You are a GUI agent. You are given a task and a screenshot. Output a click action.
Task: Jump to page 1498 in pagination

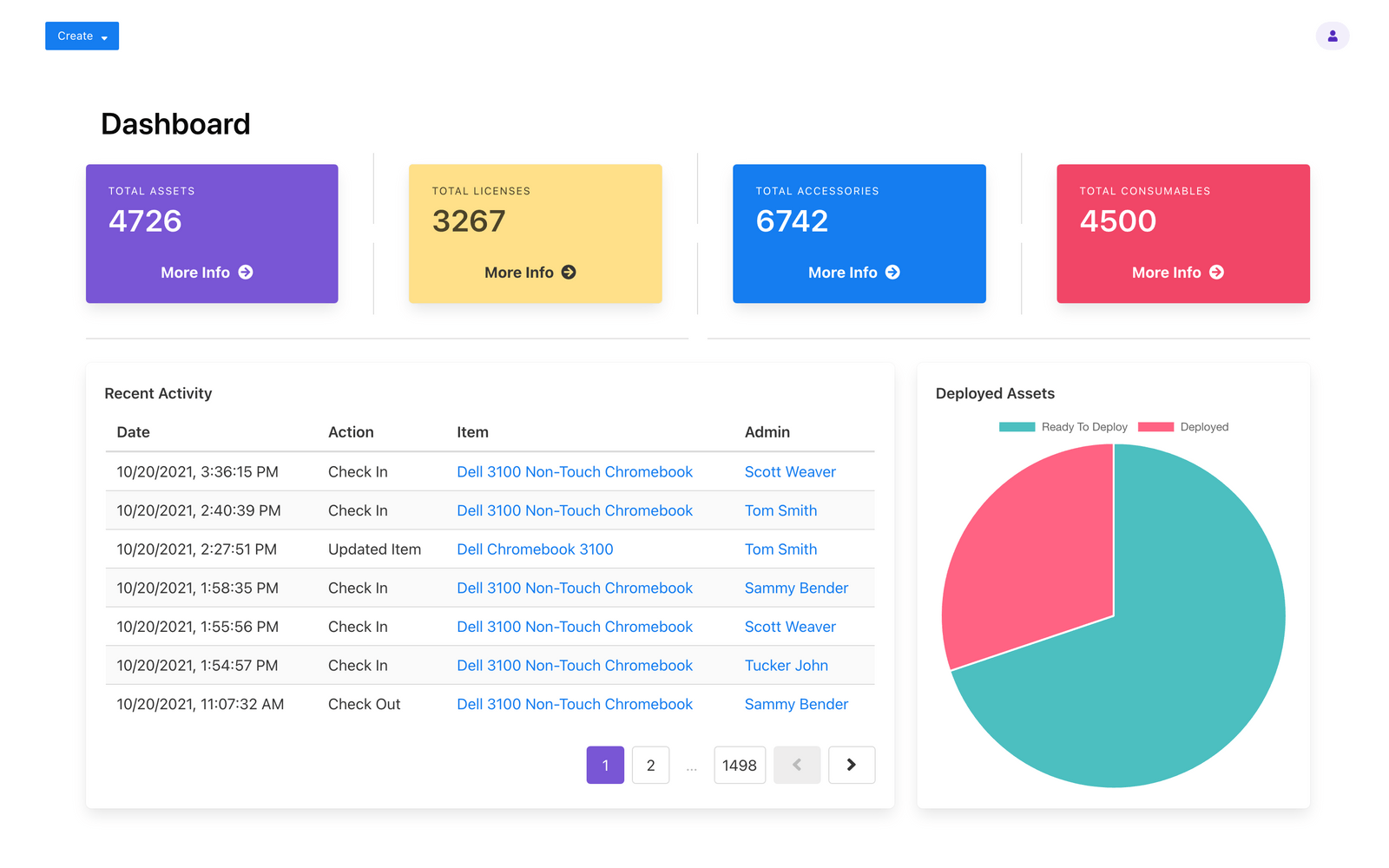coord(740,765)
